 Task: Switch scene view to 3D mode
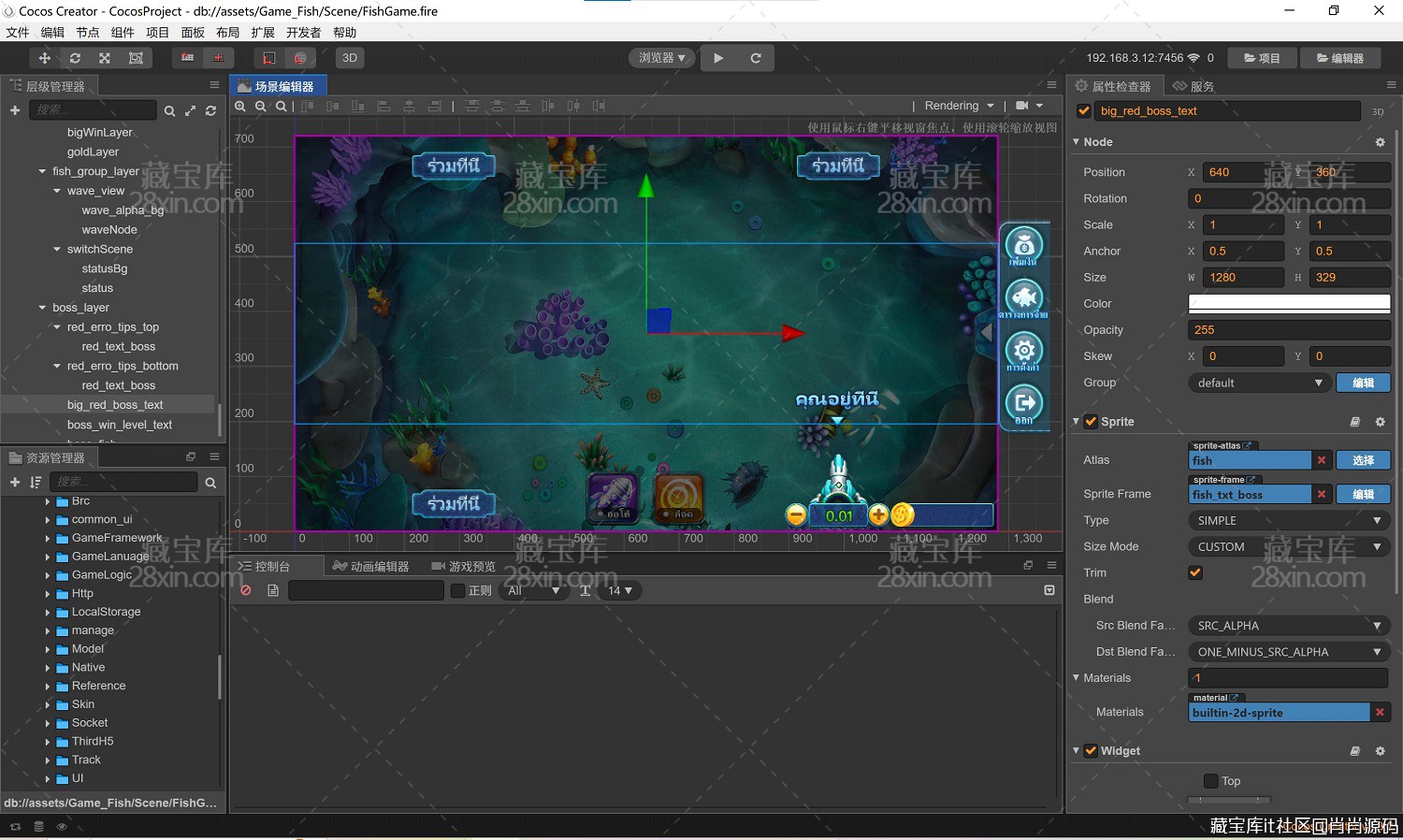[350, 58]
